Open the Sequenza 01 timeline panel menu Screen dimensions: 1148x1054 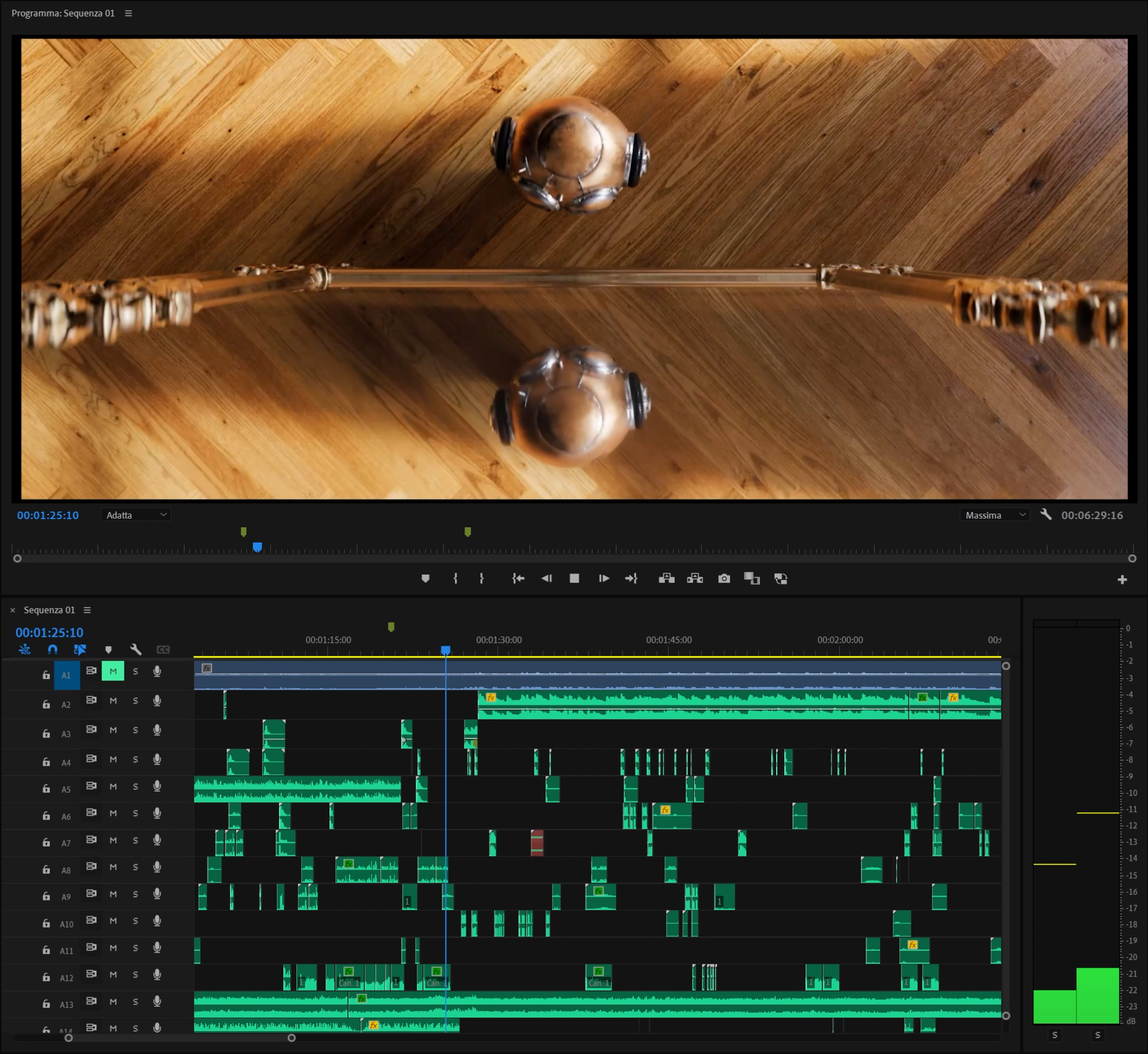click(x=87, y=610)
